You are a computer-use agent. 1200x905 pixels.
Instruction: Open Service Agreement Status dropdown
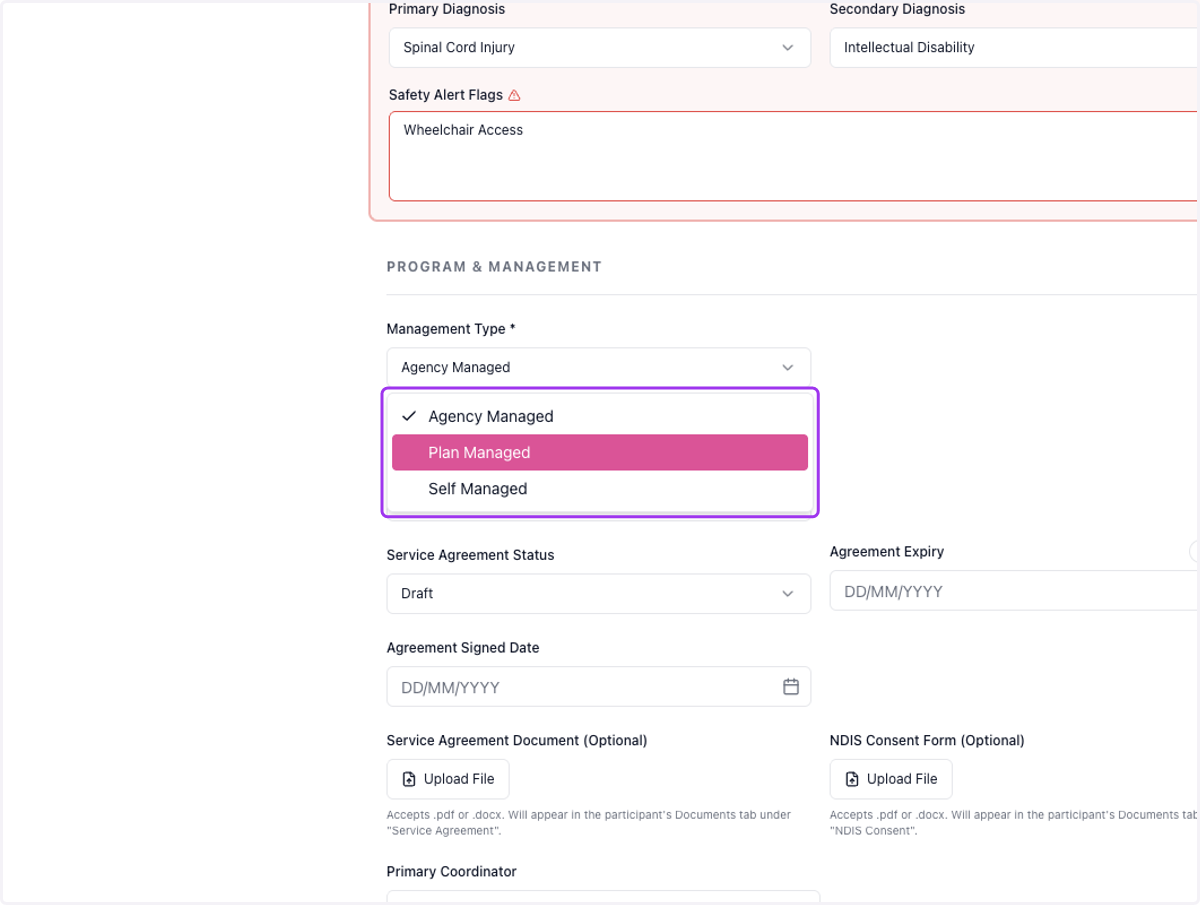click(x=599, y=593)
